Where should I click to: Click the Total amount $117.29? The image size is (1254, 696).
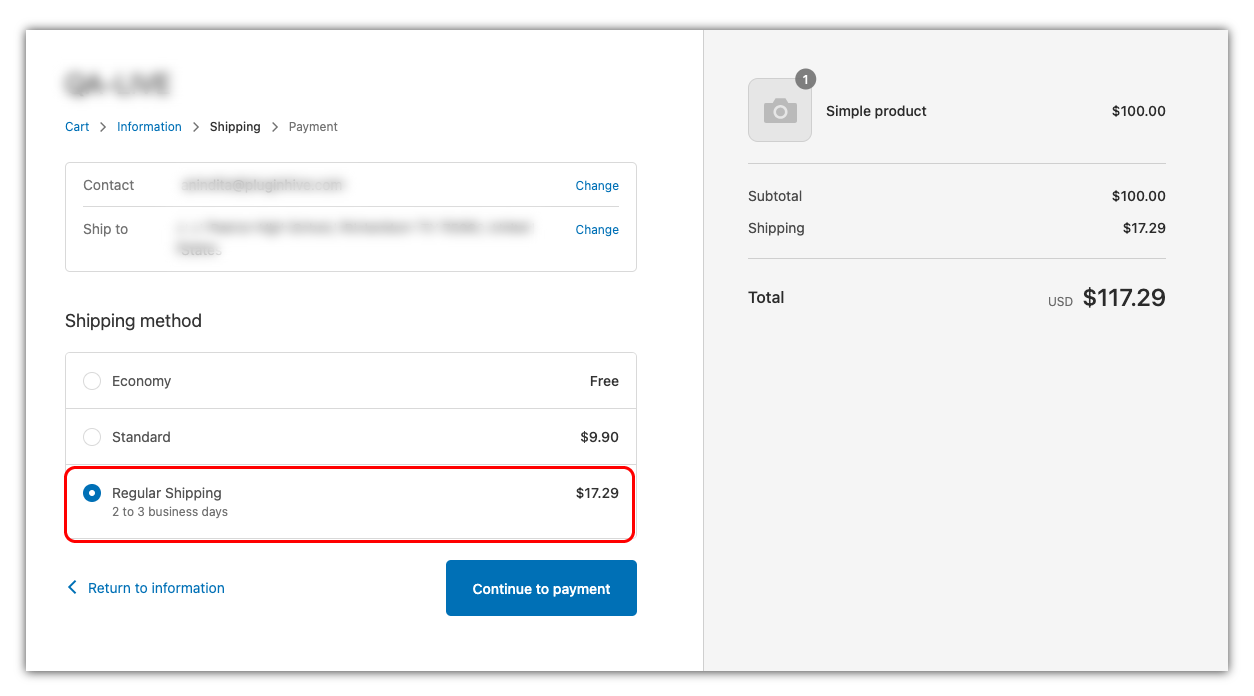pyautogui.click(x=1124, y=298)
